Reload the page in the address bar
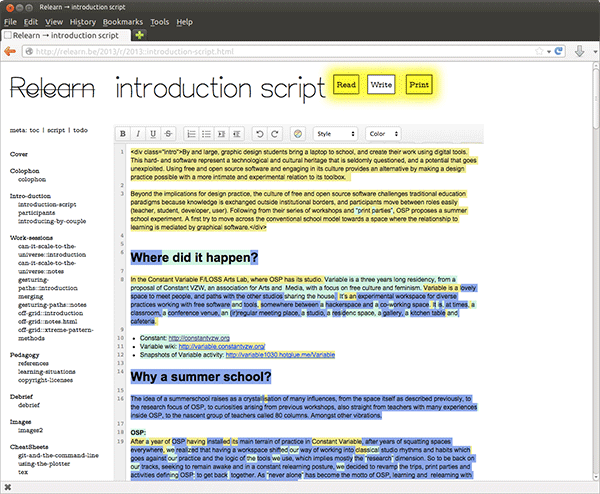This screenshot has height=494, width=600. click(559, 51)
